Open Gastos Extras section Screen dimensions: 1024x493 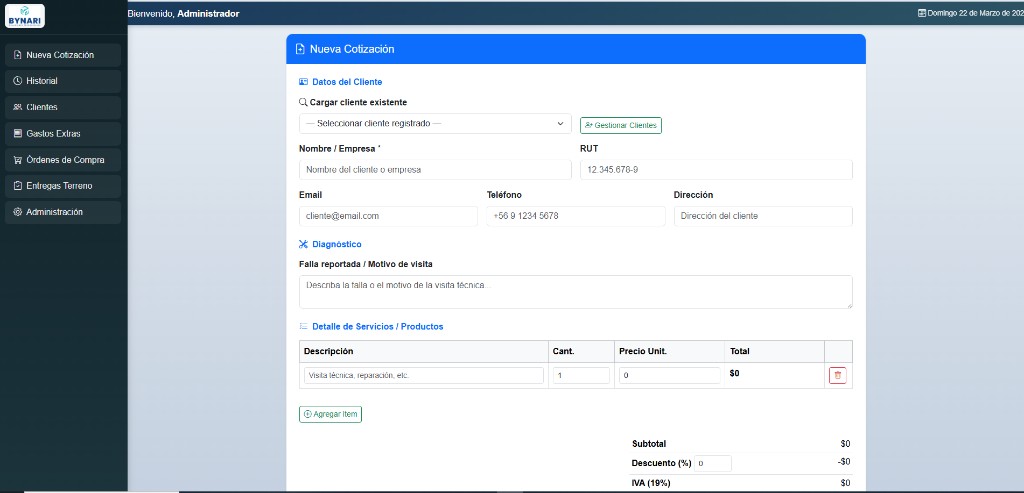(62, 133)
